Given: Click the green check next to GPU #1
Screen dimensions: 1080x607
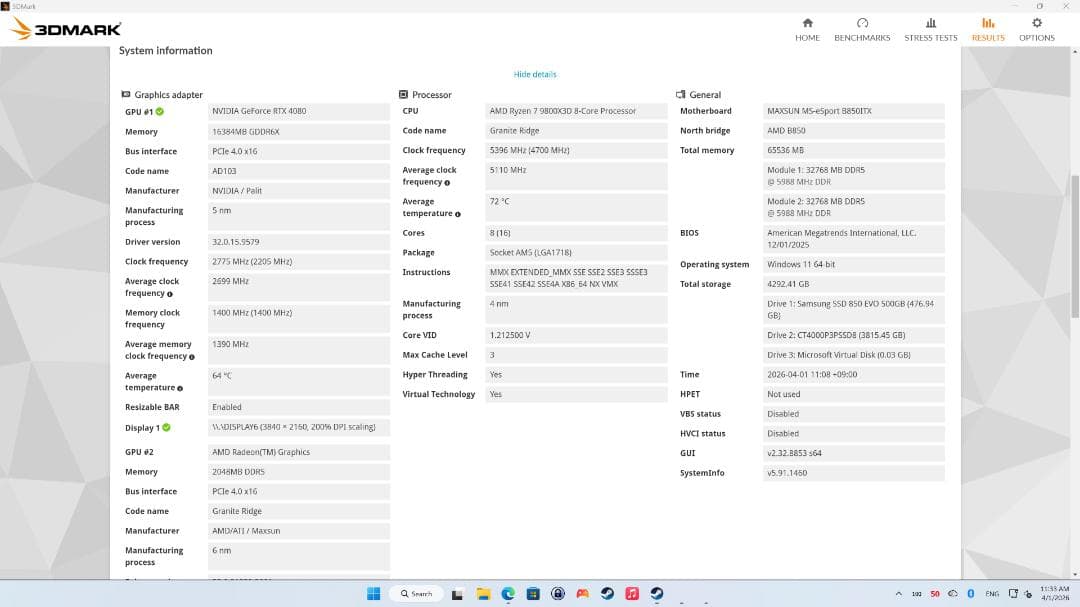Looking at the screenshot, I should tap(160, 112).
